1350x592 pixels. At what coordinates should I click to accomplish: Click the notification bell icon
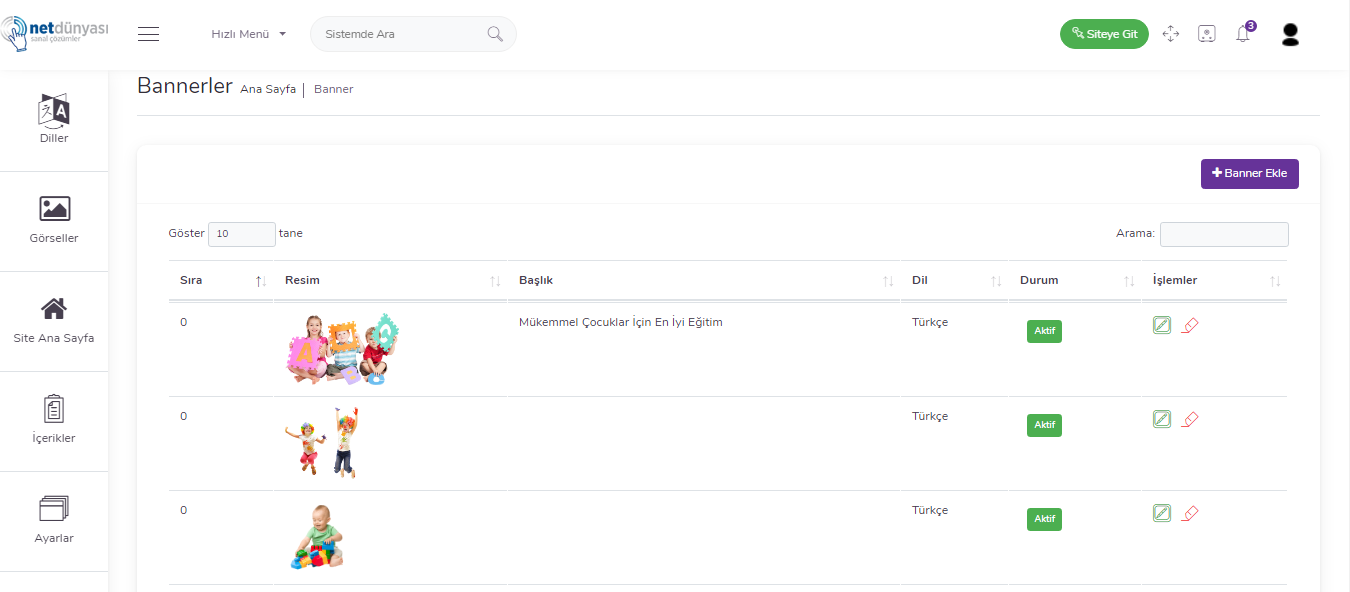(1243, 34)
